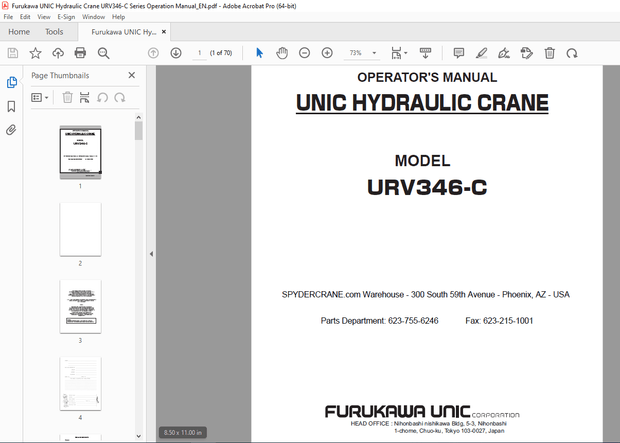Zoom in with the plus icon

[327, 53]
